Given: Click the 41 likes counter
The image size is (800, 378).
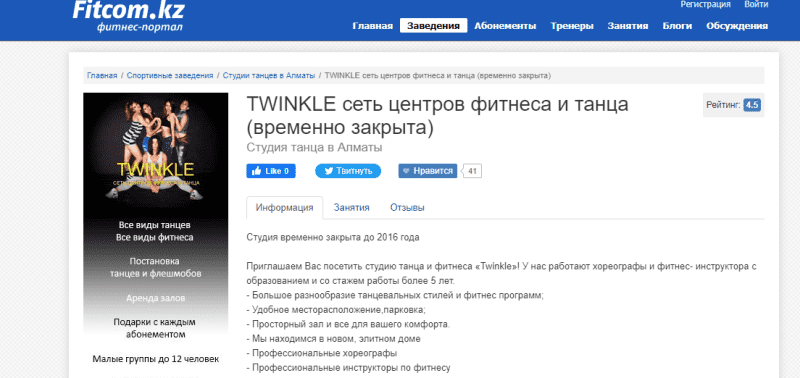Looking at the screenshot, I should (472, 171).
